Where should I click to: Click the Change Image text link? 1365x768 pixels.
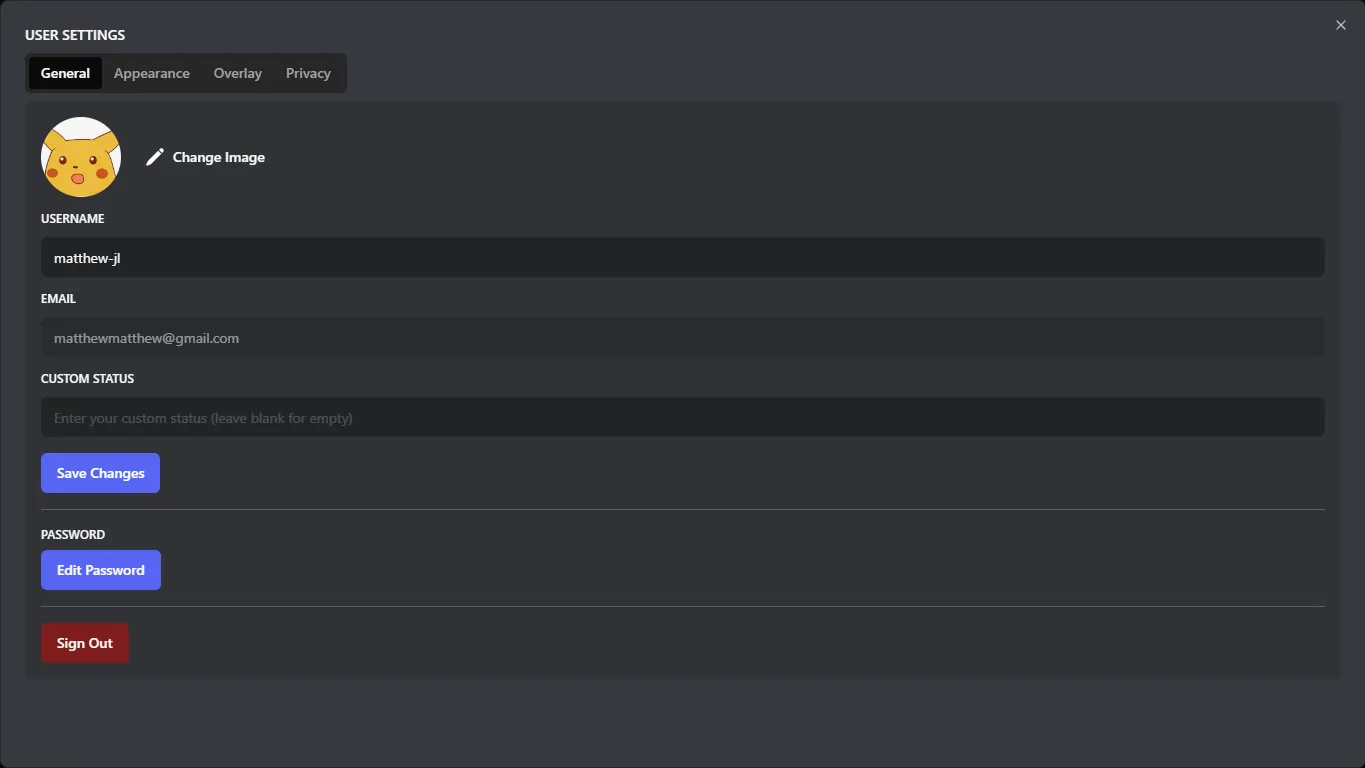click(x=218, y=157)
